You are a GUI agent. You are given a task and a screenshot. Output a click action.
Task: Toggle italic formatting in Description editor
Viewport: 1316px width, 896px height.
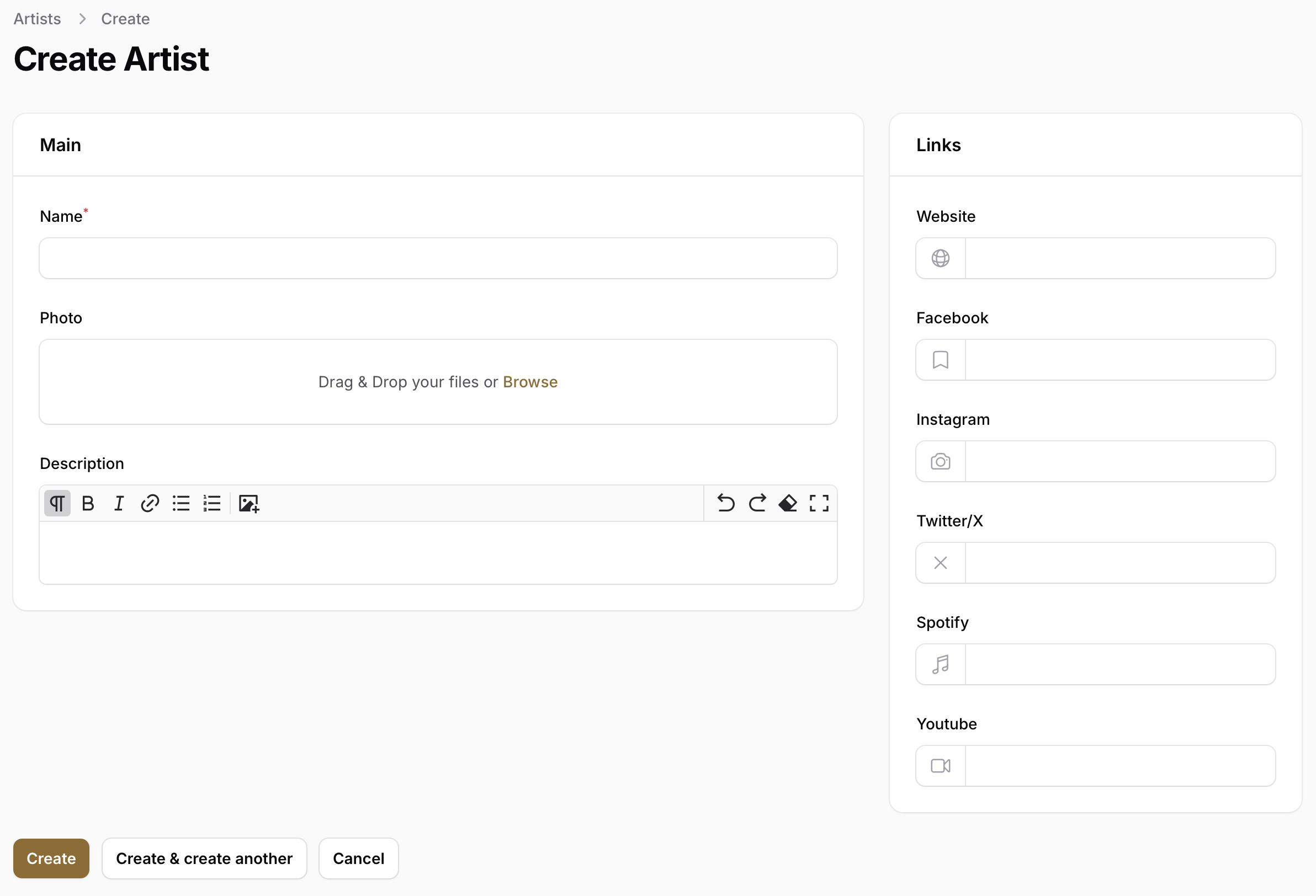coord(119,503)
